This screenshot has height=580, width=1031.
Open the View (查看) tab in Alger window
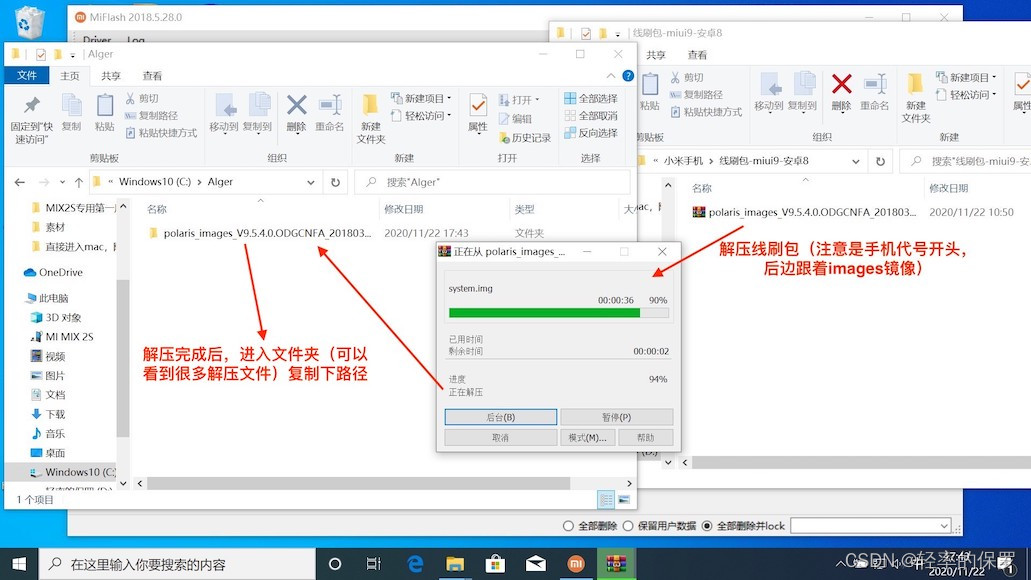(x=153, y=76)
